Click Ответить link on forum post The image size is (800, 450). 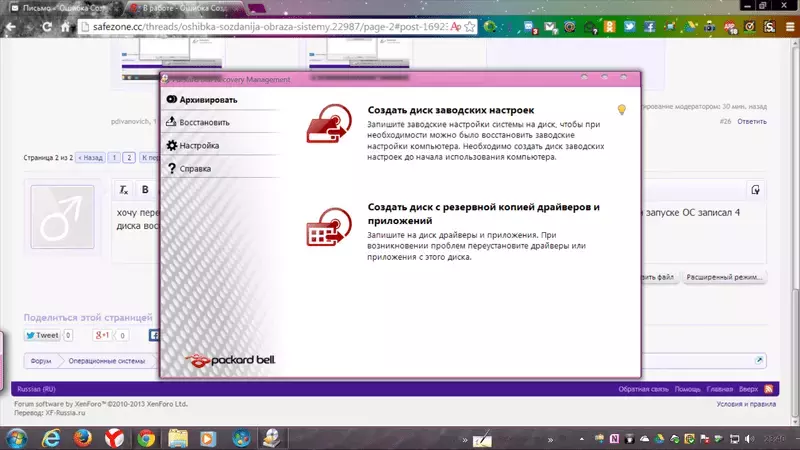752,121
